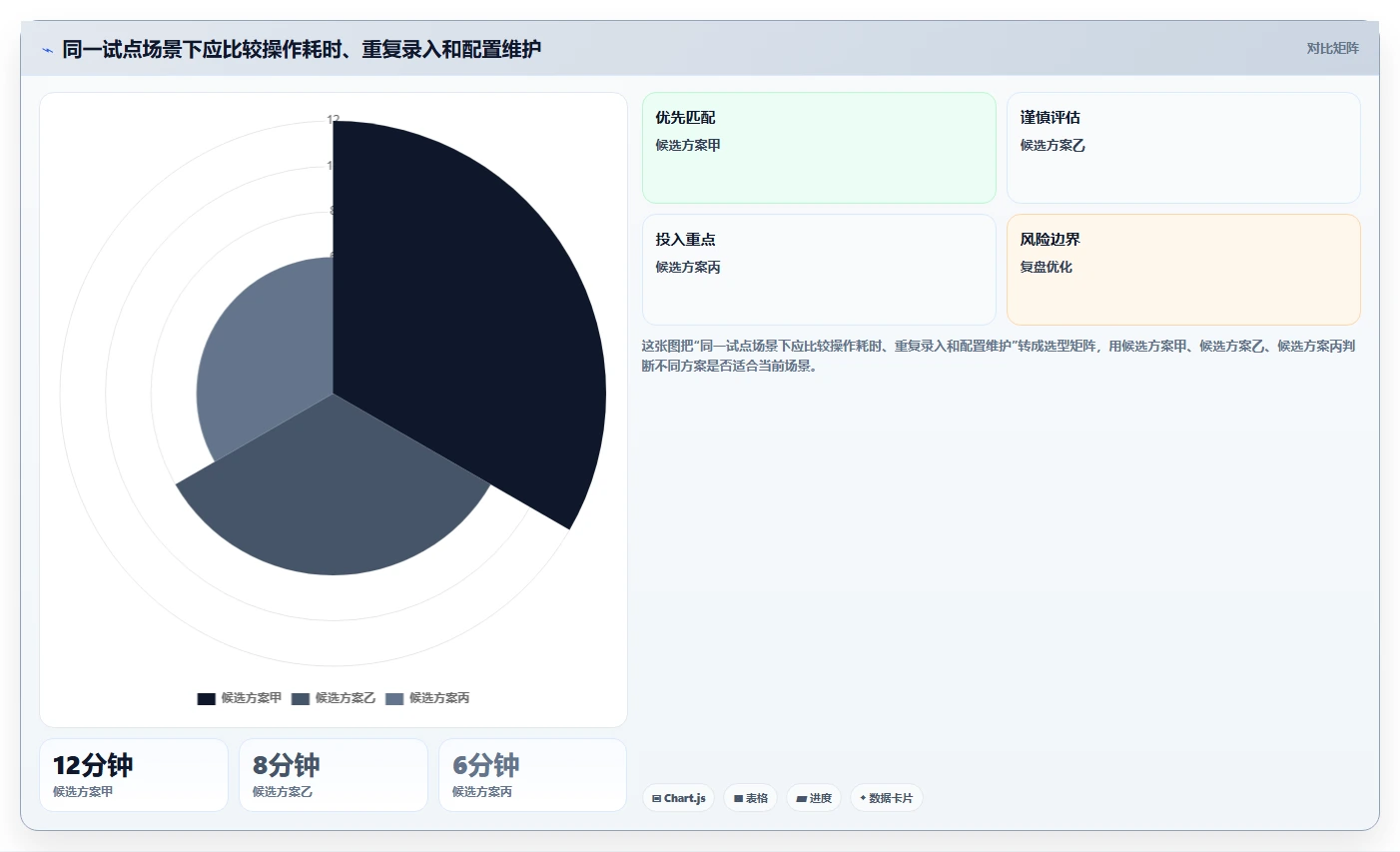Viewport: 1400px width, 852px height.
Task: Select the 8分钟 stat card
Action: point(334,775)
